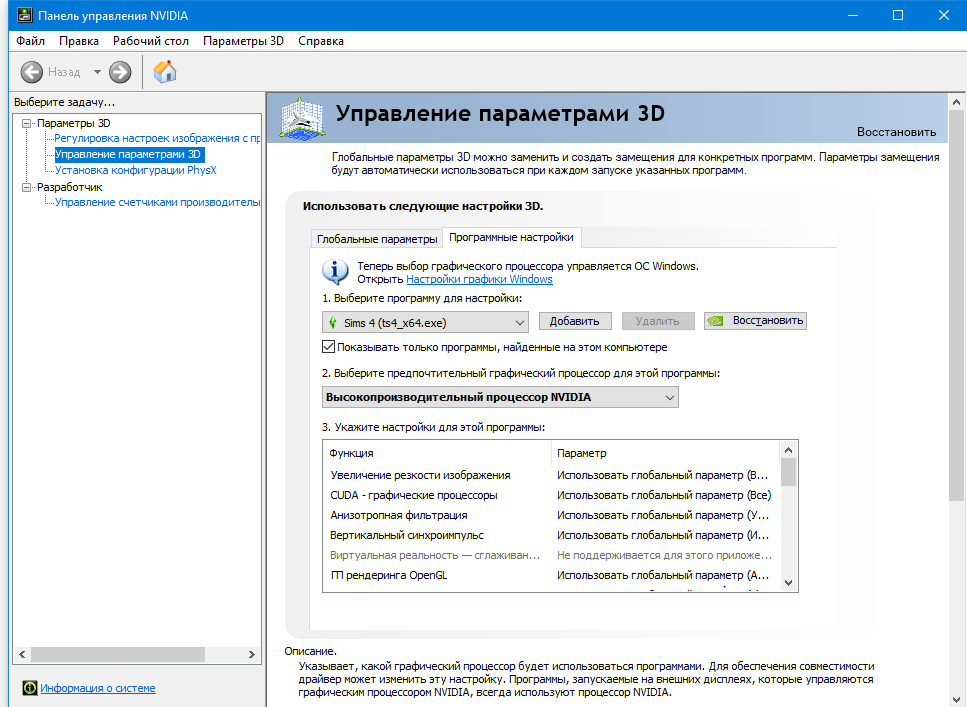Viewport: 967px width, 707px height.
Task: Open the Рабочий стол menu
Action: [x=150, y=41]
